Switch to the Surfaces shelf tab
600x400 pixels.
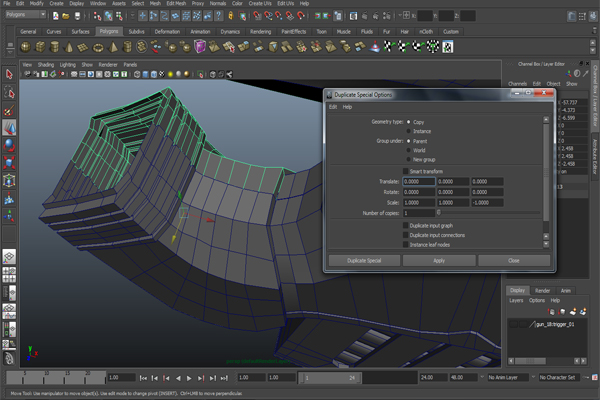[x=80, y=32]
